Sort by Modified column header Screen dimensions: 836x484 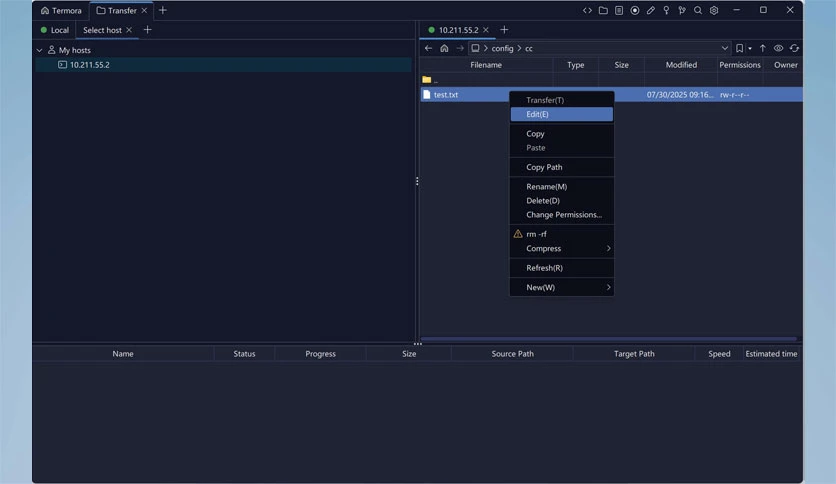click(x=681, y=64)
